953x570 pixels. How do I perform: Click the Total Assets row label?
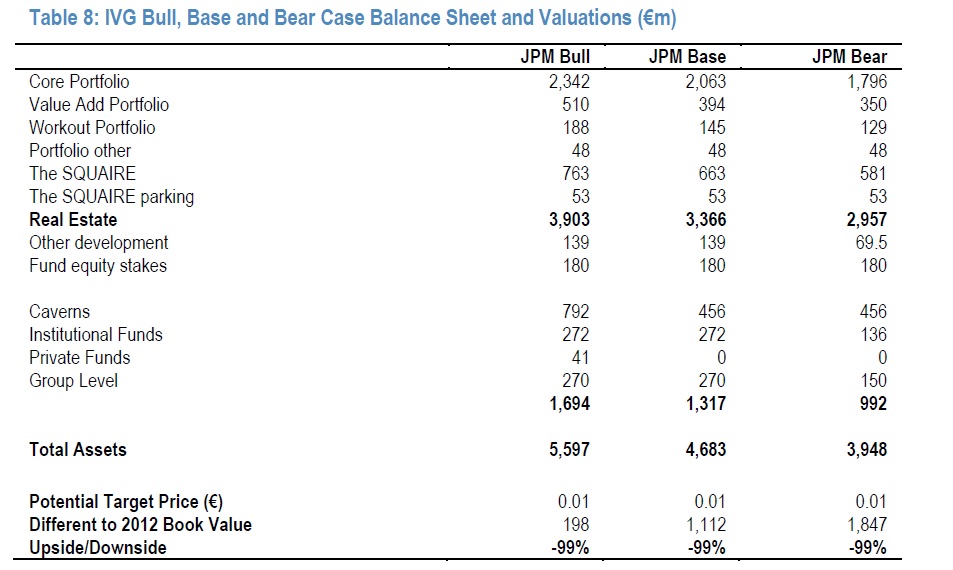(x=78, y=450)
